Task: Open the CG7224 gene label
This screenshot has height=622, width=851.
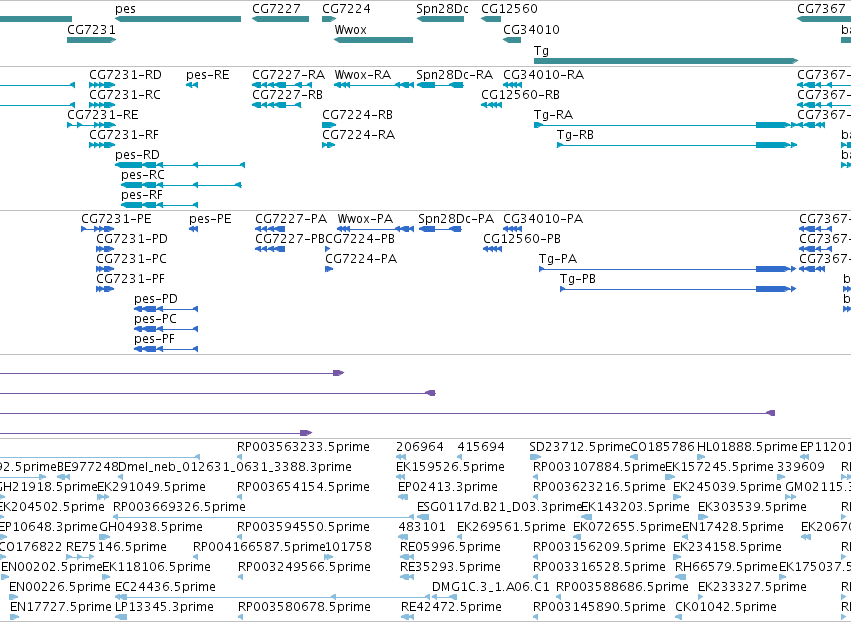Action: (346, 9)
